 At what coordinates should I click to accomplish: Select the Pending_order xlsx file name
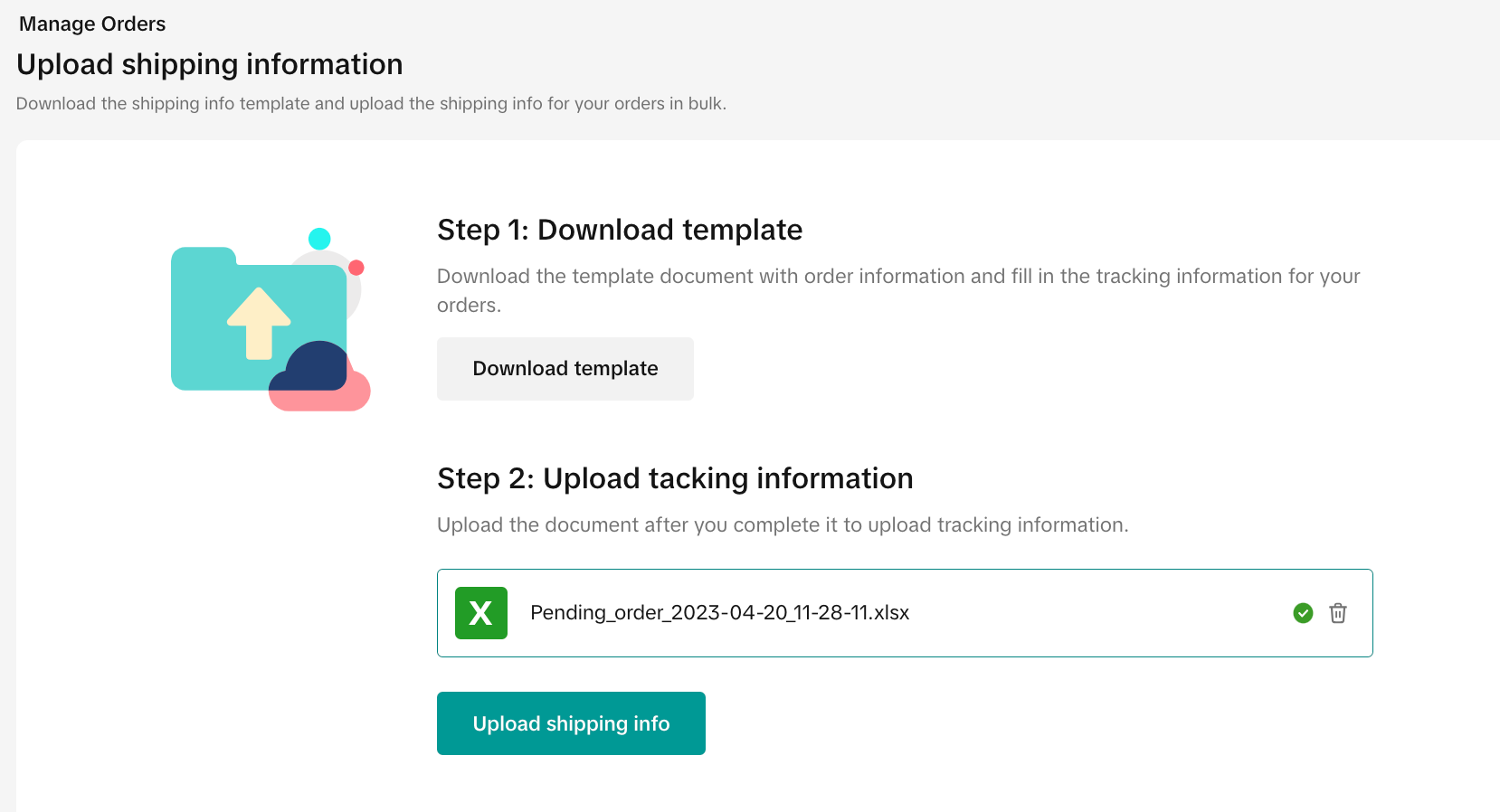click(x=719, y=613)
